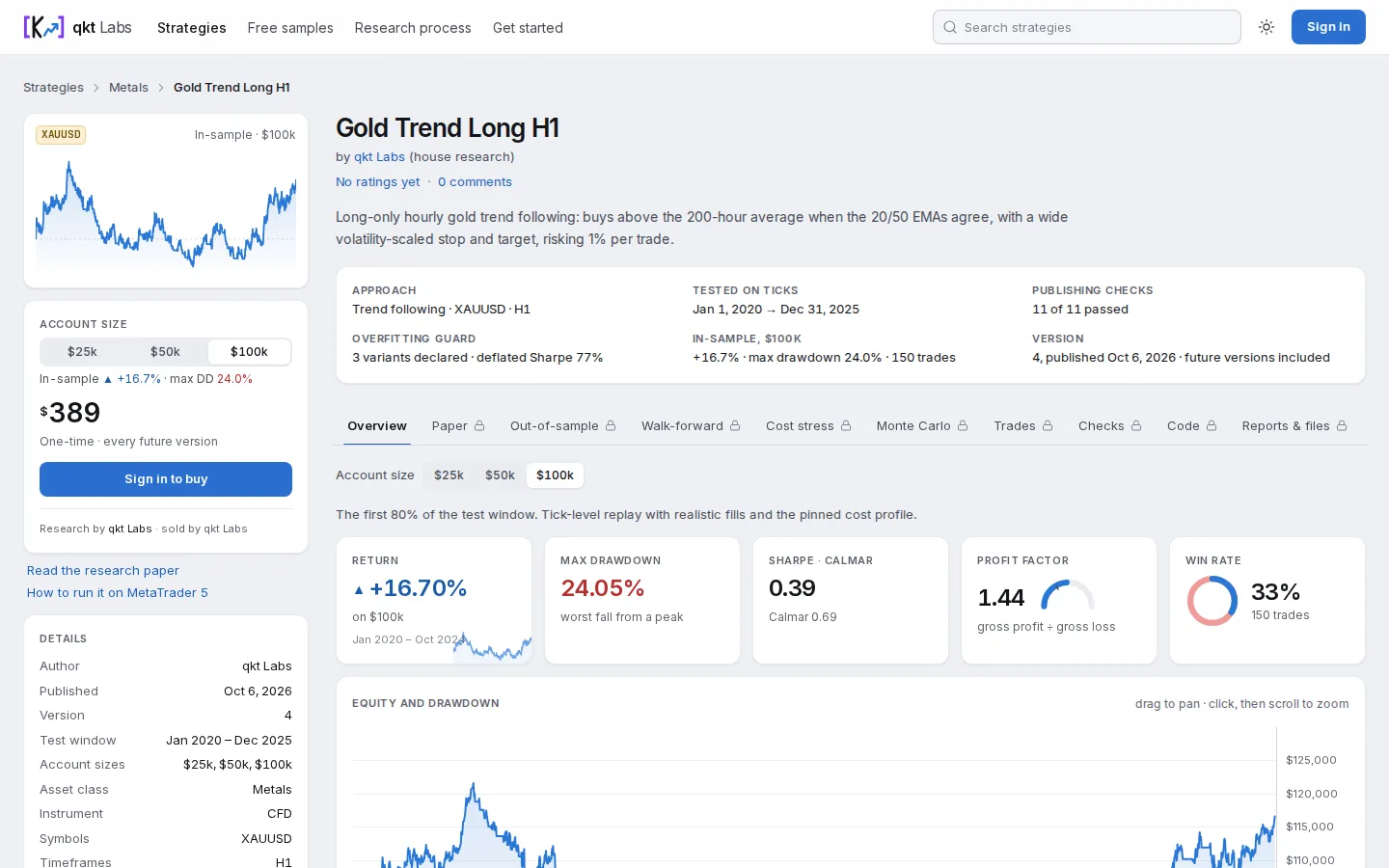Click the lock icon on Monte Carlo tab
The width and height of the screenshot is (1389, 868).
tap(963, 425)
